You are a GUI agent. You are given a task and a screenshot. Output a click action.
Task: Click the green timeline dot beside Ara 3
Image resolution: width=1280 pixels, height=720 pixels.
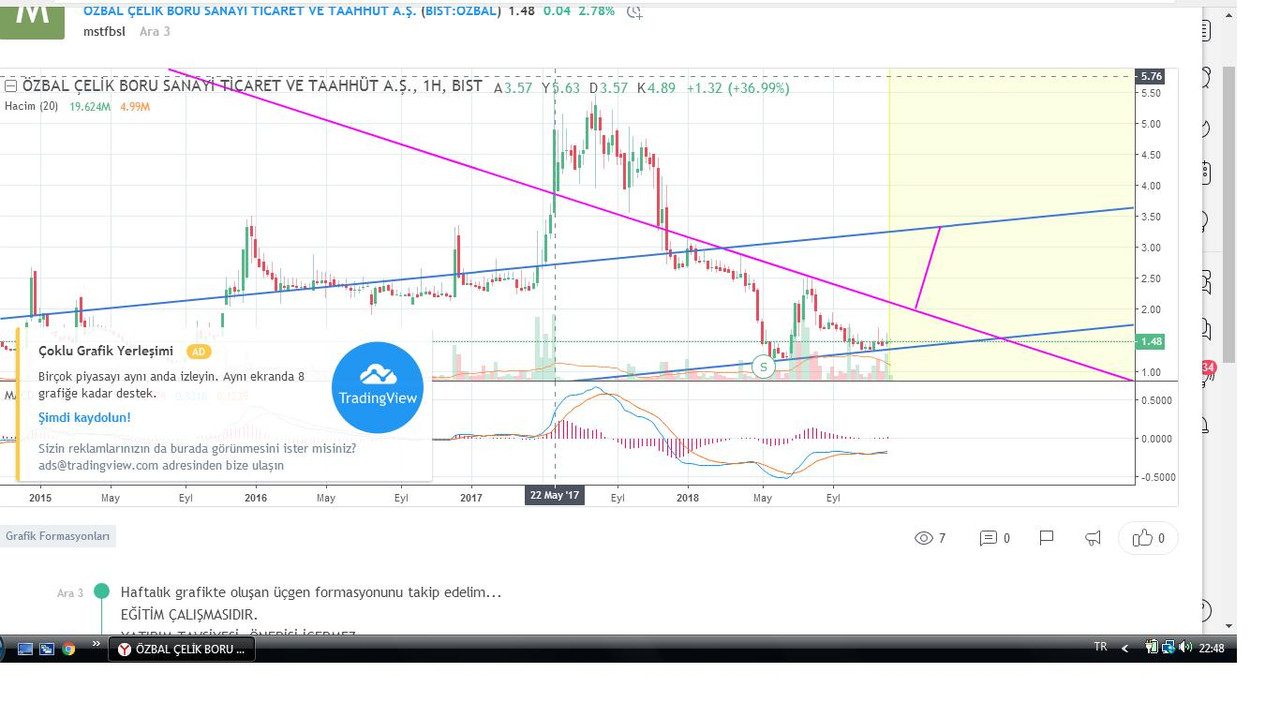point(101,591)
